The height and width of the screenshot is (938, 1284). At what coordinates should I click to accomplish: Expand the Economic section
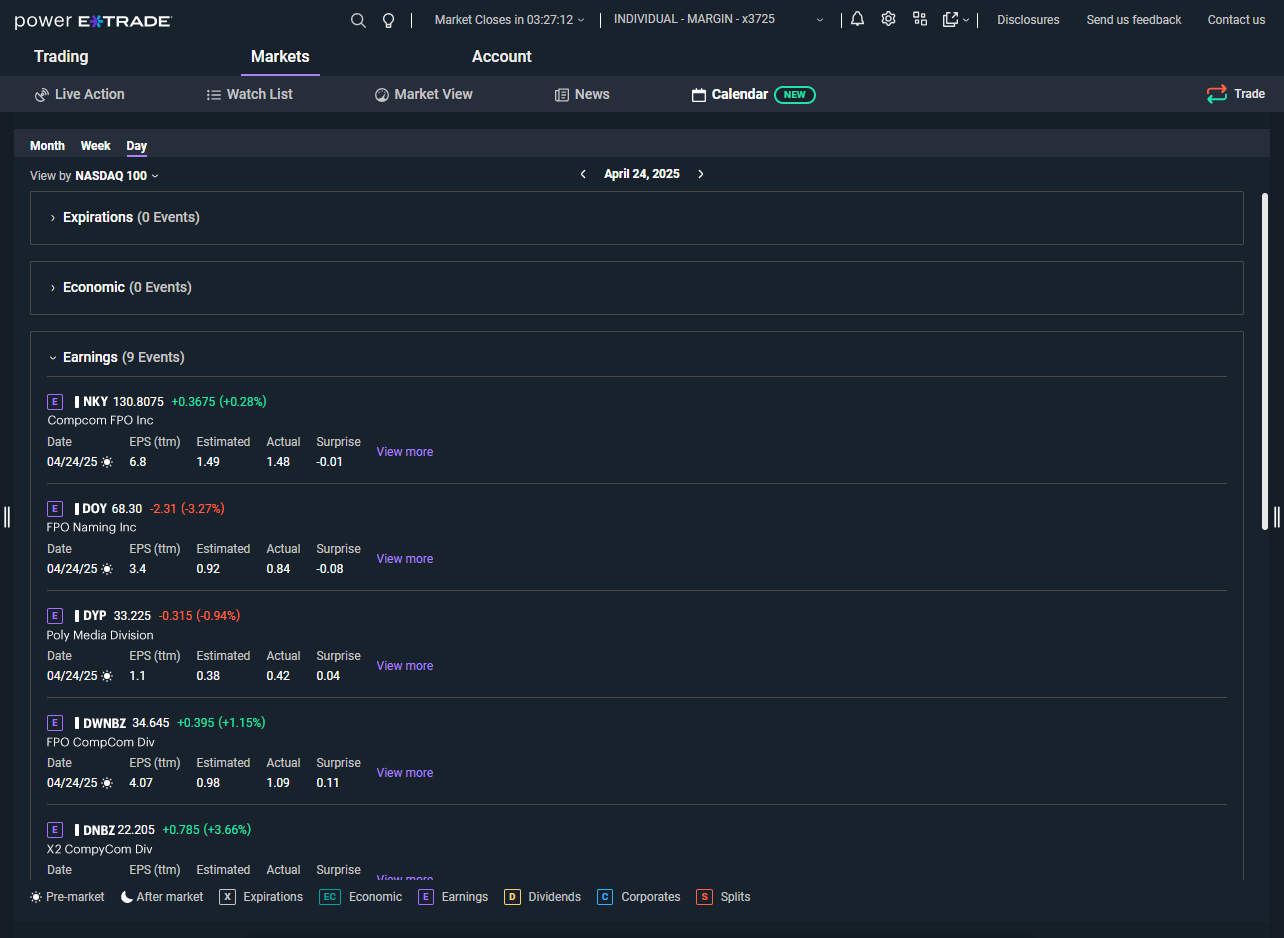(53, 288)
